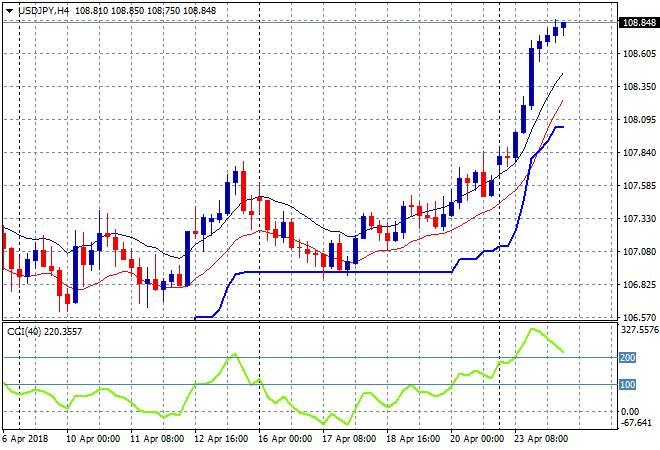The width and height of the screenshot is (660, 450).
Task: Click the 107.080 price axis label
Action: [x=639, y=251]
